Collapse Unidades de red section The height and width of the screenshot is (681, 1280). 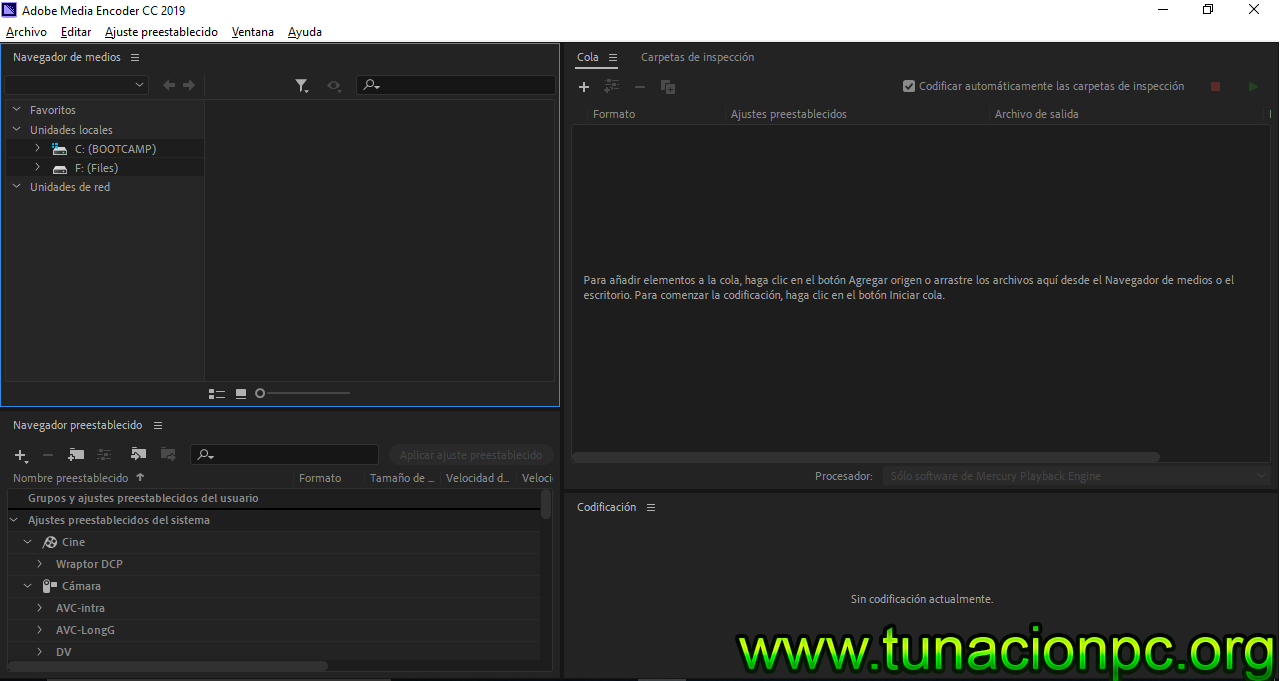pos(17,187)
